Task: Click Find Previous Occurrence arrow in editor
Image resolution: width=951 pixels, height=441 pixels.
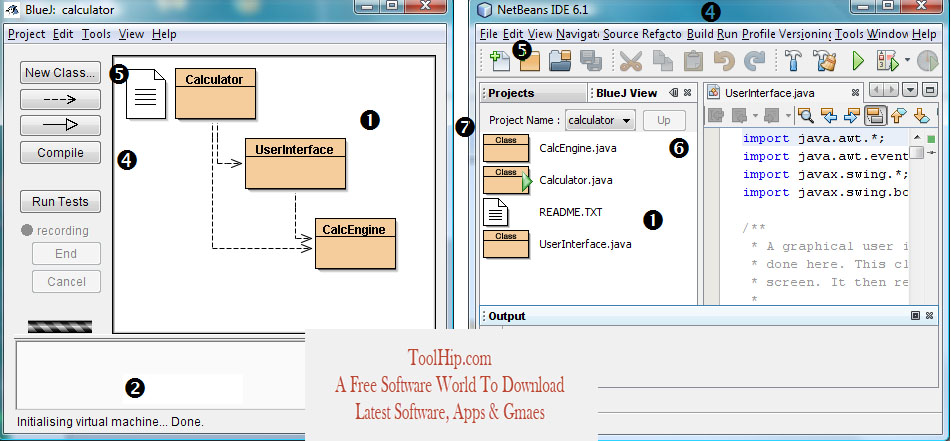Action: 828,115
